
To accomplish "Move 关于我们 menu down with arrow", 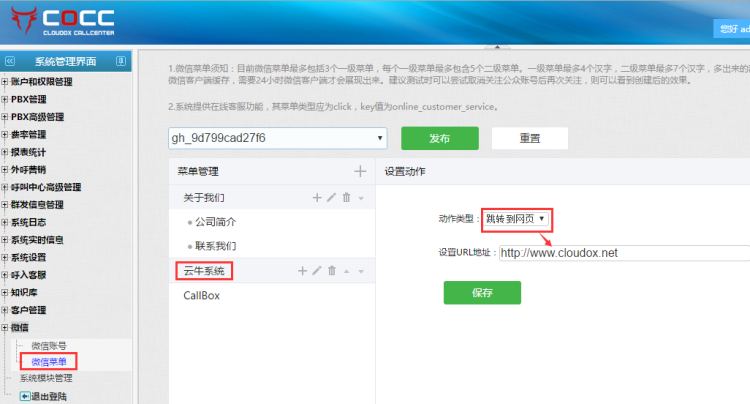I will (360, 199).
